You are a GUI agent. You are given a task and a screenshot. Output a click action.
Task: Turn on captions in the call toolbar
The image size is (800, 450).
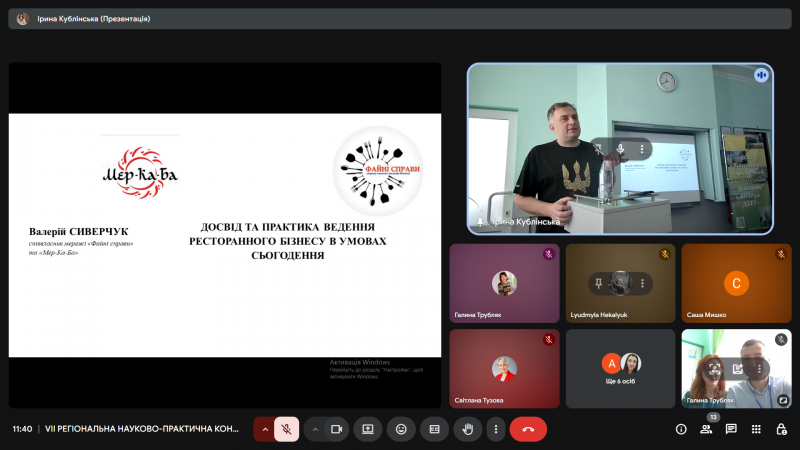click(x=434, y=429)
